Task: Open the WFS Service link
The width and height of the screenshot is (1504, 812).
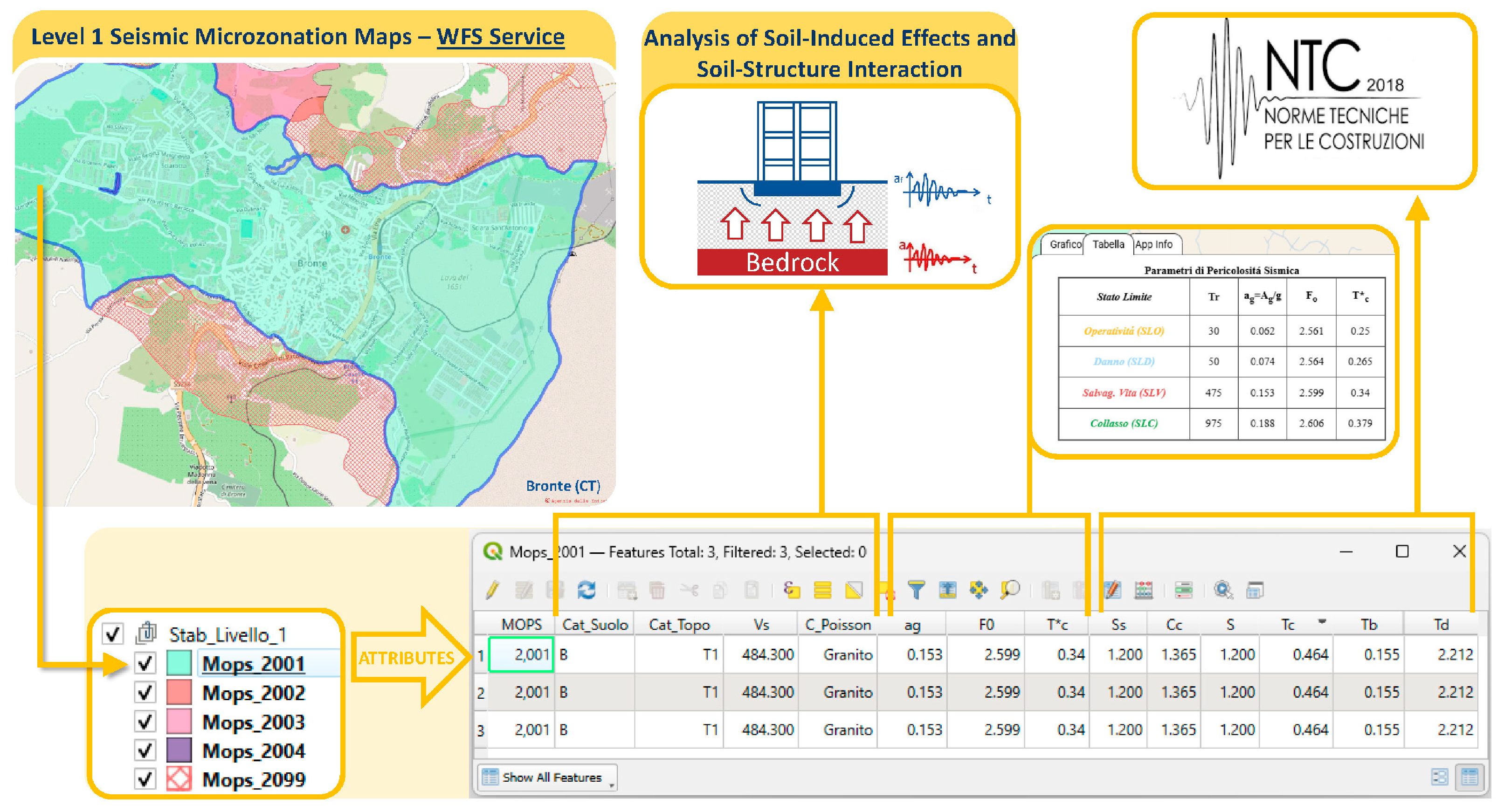Action: pyautogui.click(x=500, y=37)
